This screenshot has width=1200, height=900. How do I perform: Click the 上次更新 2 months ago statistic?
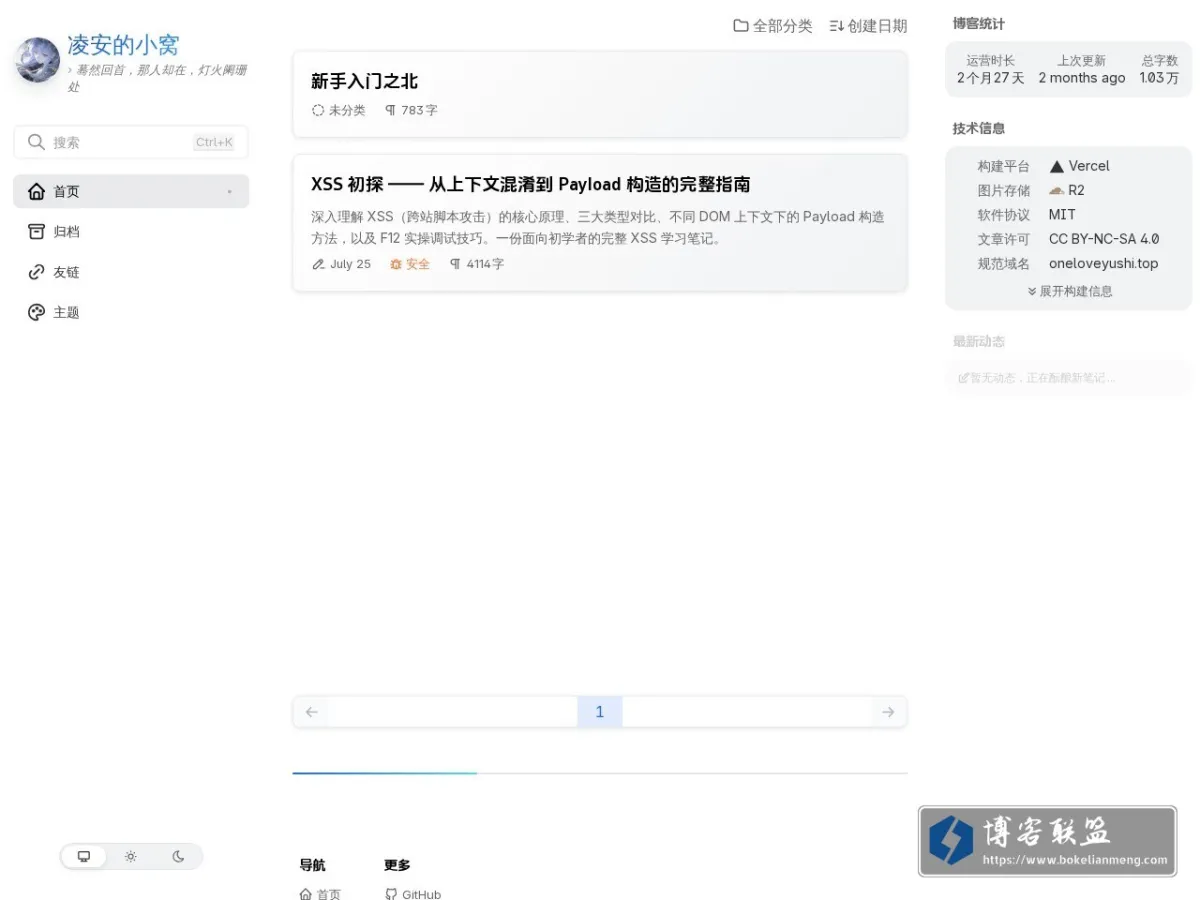coord(1082,69)
